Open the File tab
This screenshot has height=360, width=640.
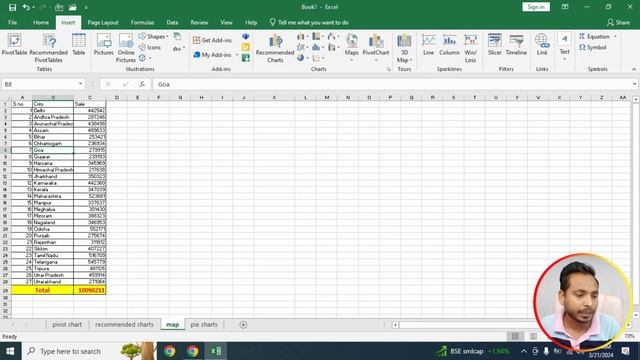pos(13,22)
